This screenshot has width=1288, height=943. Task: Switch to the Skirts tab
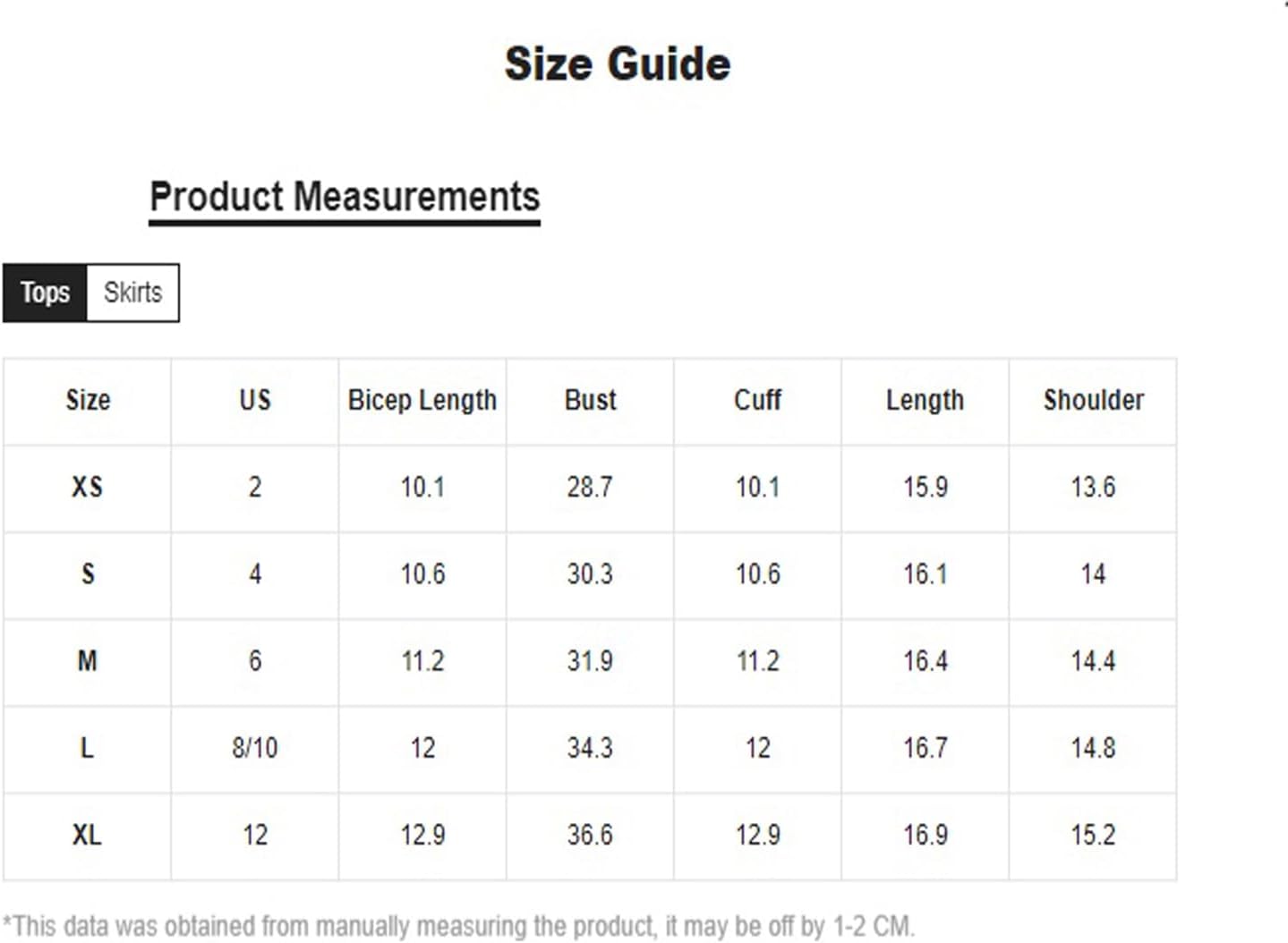(x=132, y=293)
